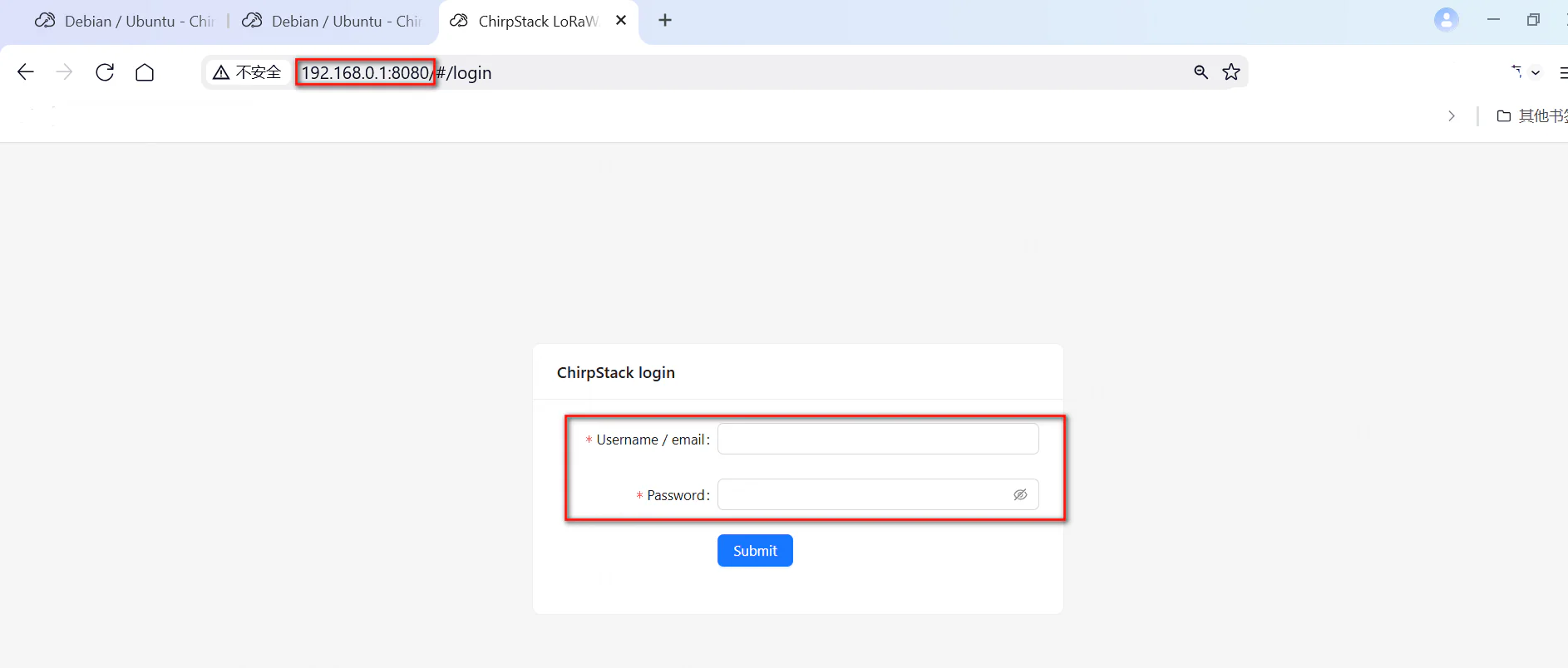This screenshot has height=668, width=1568.
Task: Open the toolbar extension dropdown arrow
Action: click(1536, 72)
